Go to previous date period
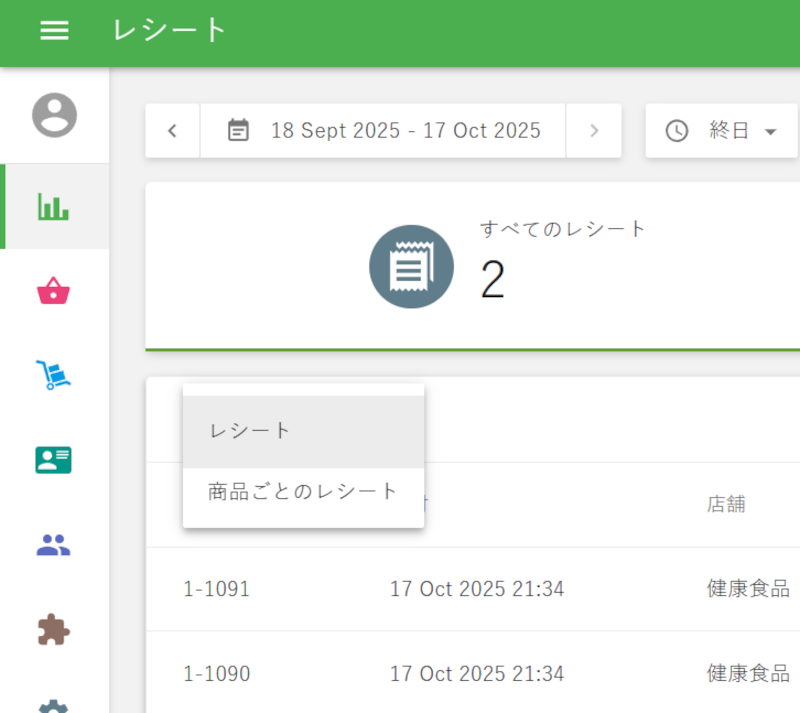This screenshot has height=713, width=800. click(x=173, y=131)
